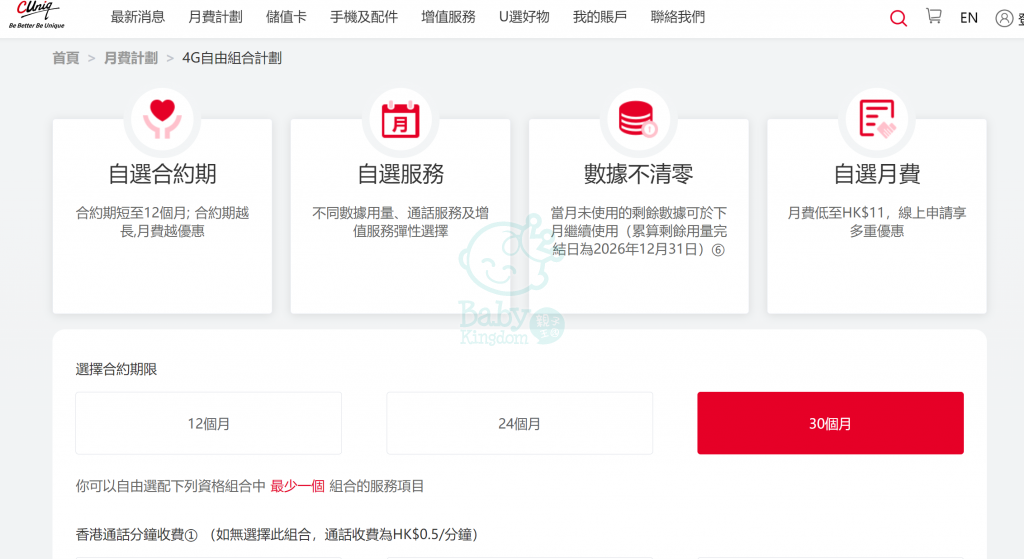Image resolution: width=1024 pixels, height=559 pixels.
Task: Click text 合約期短至12個月; 合約期越長,月費越優惠
Action: (162, 222)
